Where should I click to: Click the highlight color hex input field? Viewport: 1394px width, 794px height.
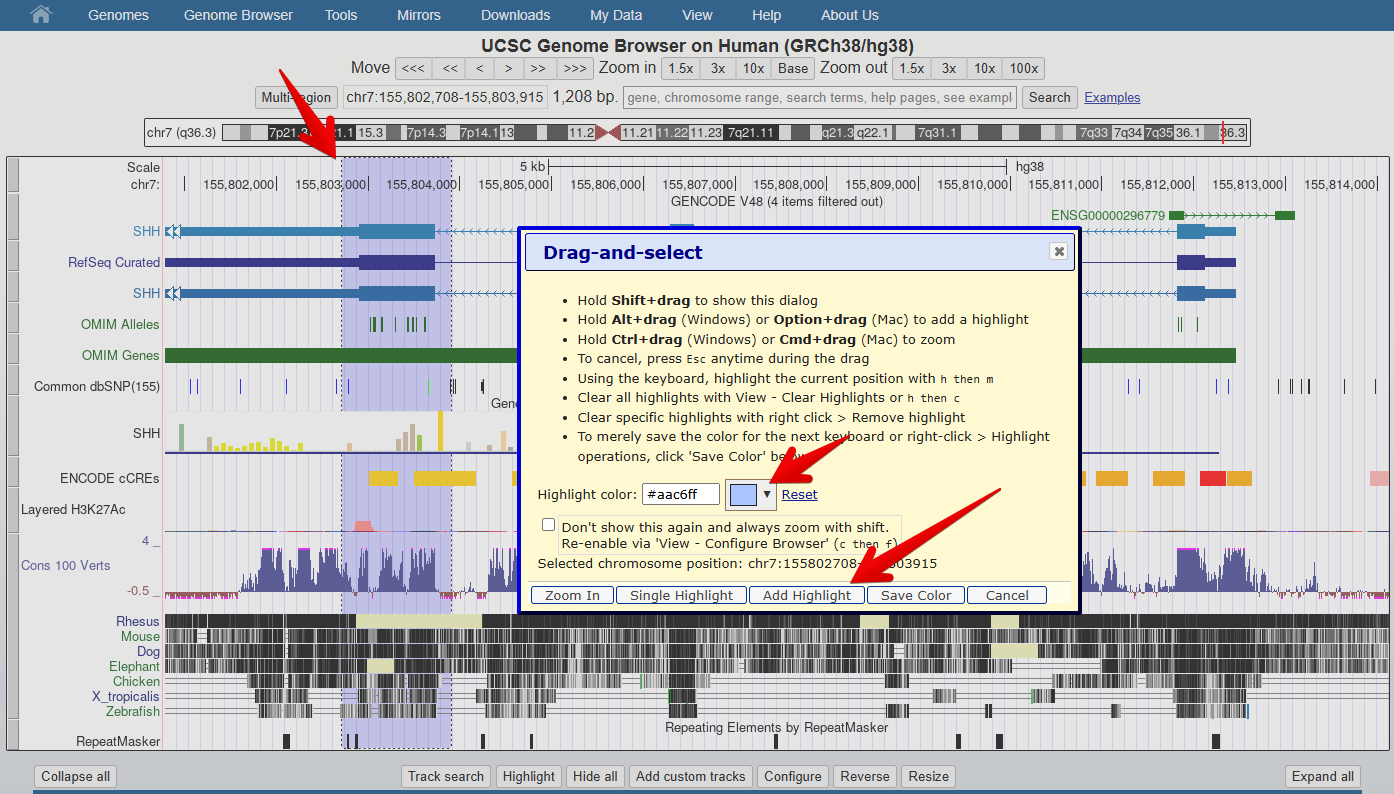coord(680,494)
